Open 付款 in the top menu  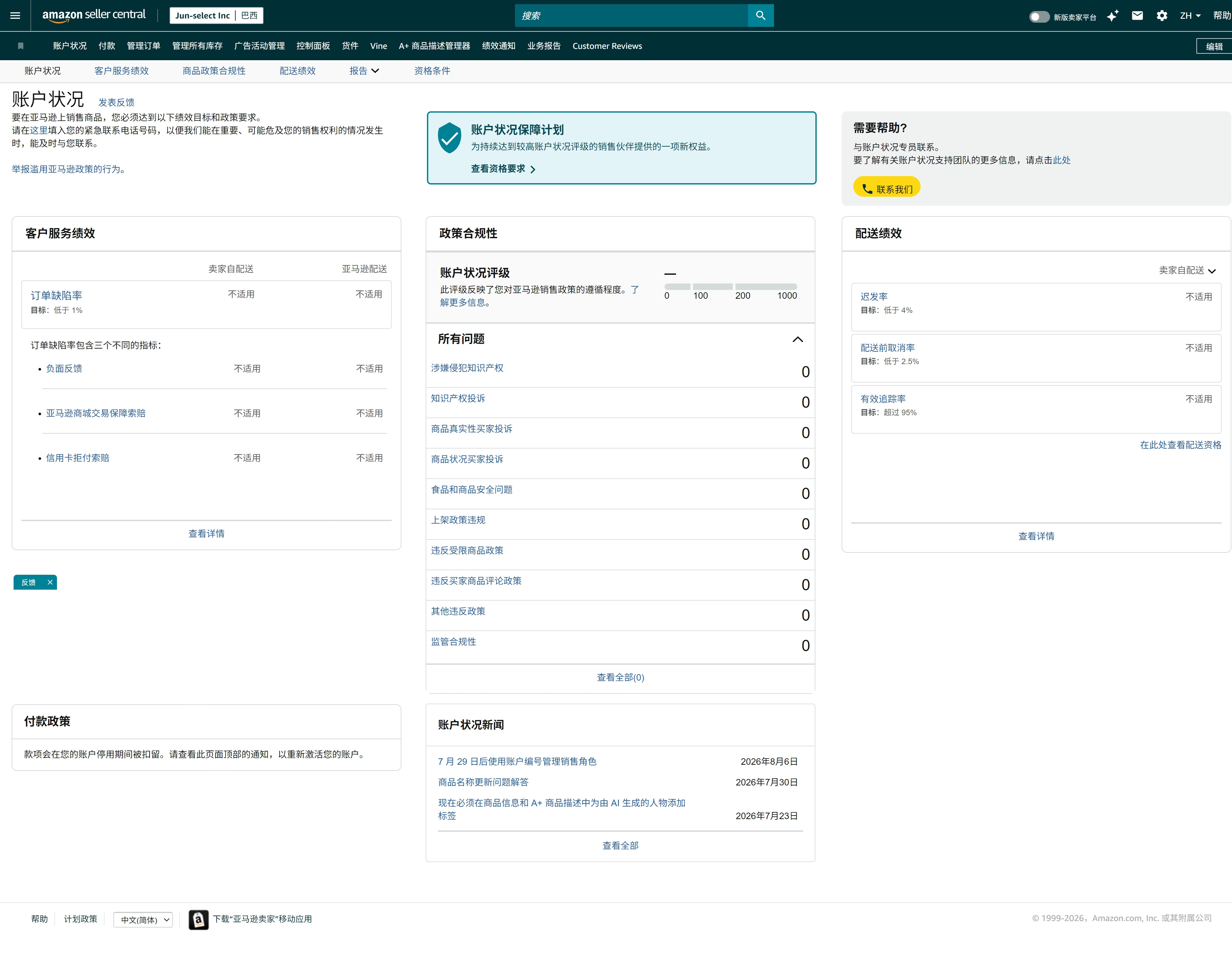tap(106, 46)
